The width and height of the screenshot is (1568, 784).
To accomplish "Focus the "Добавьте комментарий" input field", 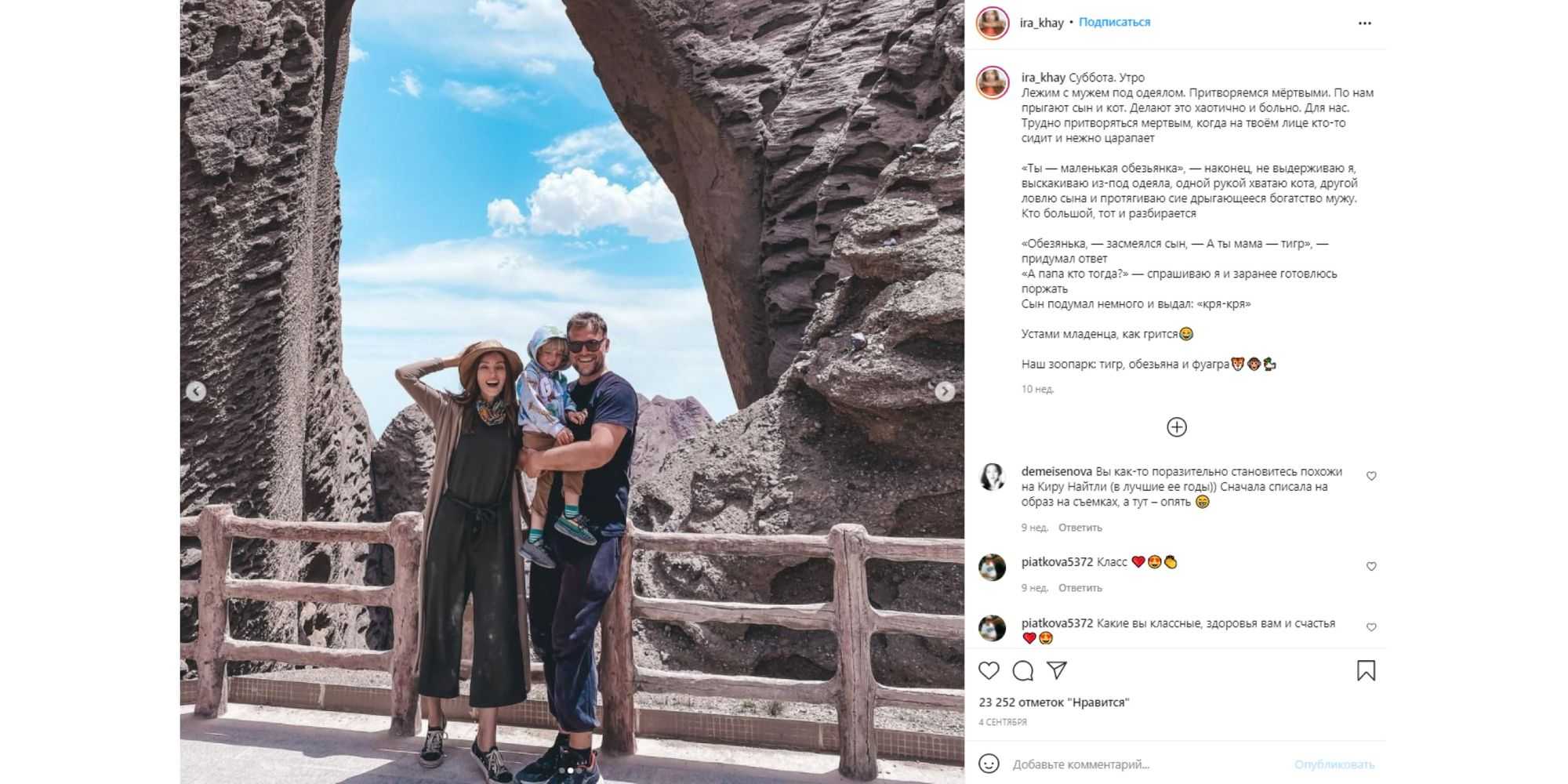I will point(1145,764).
